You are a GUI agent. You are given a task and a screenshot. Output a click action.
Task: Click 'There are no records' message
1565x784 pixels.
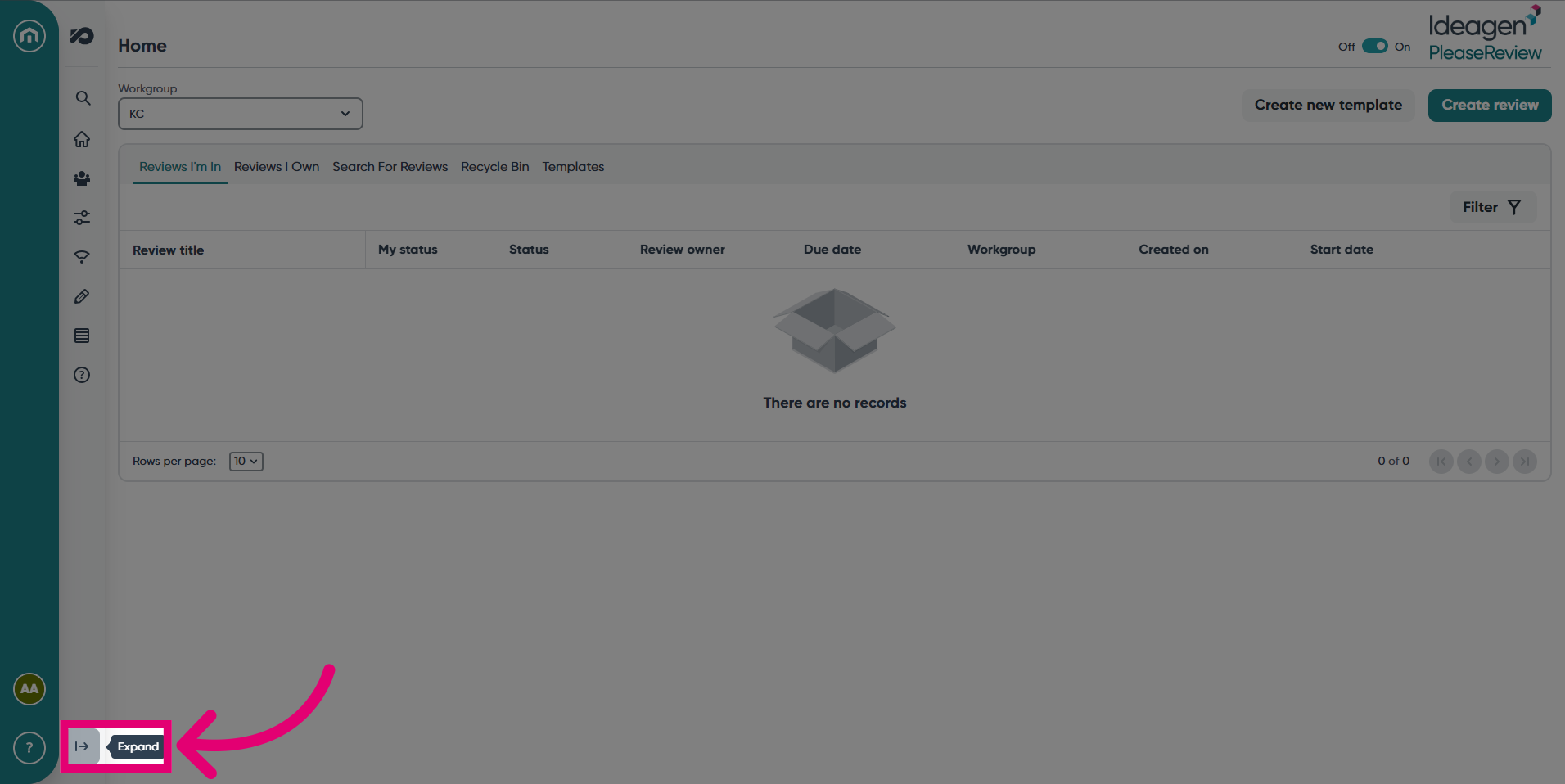pos(835,403)
